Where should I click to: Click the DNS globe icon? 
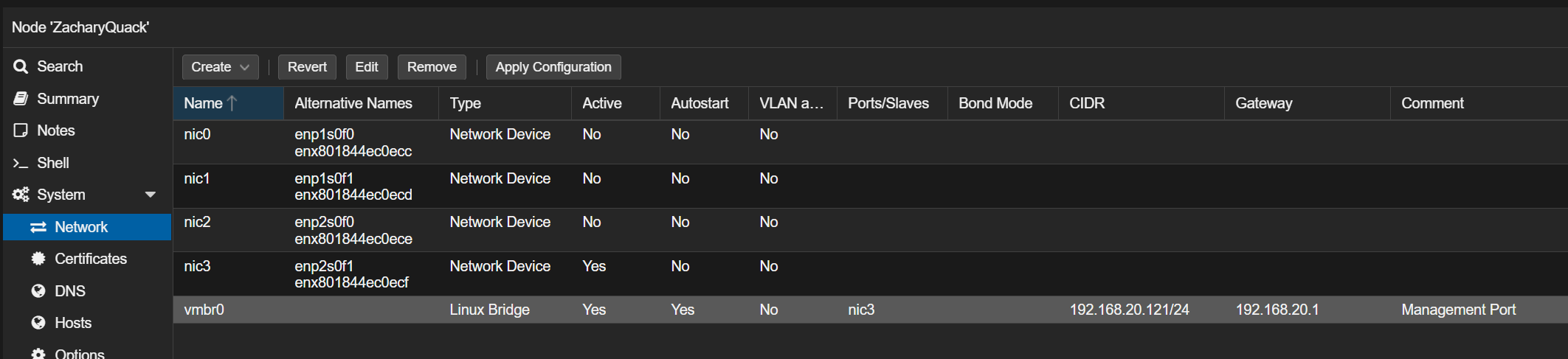[38, 291]
